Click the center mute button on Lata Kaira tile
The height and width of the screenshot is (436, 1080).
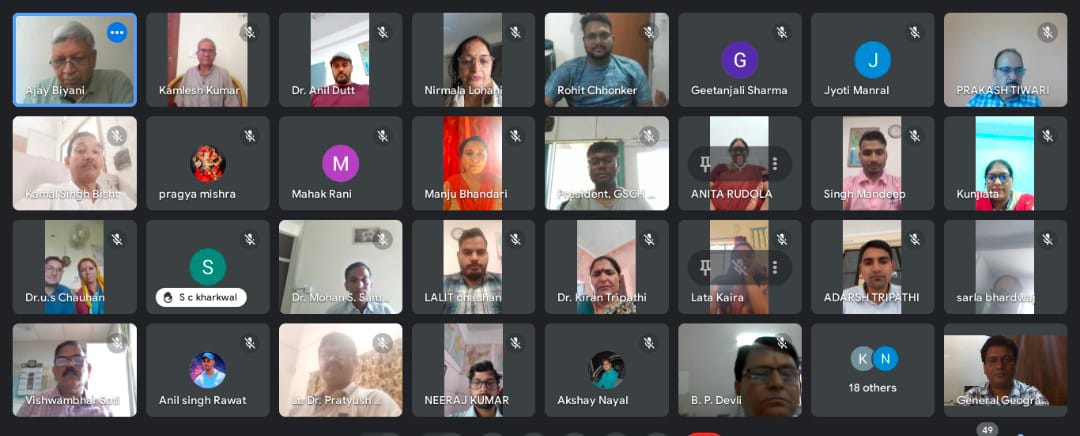[x=740, y=267]
